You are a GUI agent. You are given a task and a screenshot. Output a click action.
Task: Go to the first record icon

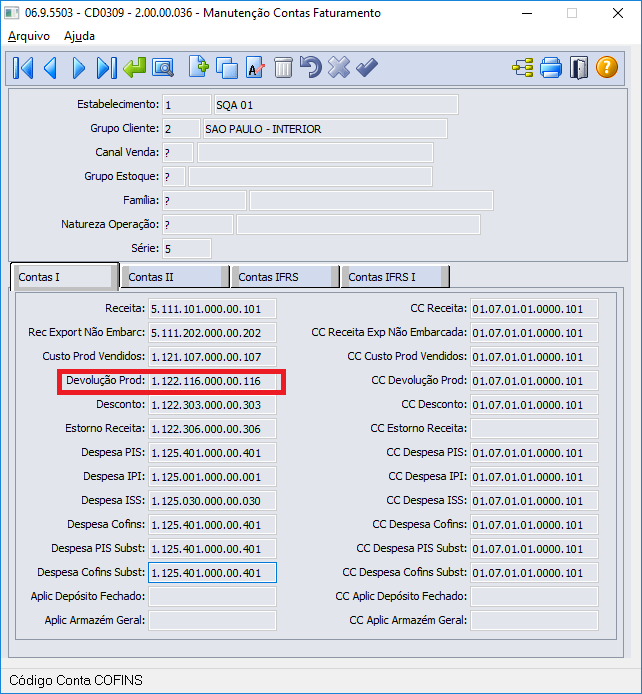(x=23, y=68)
